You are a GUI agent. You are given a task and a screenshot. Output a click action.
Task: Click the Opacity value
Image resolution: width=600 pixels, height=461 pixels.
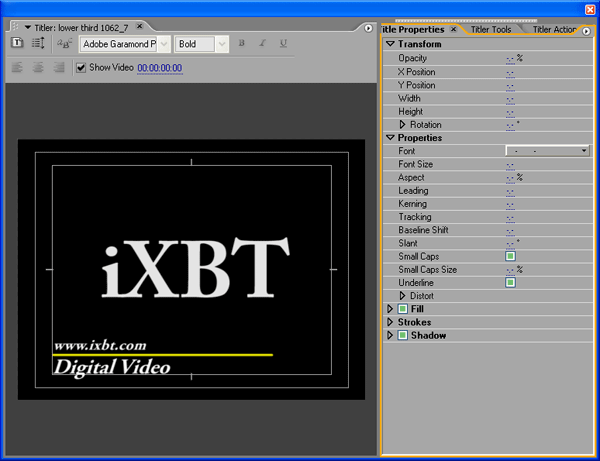tap(510, 59)
